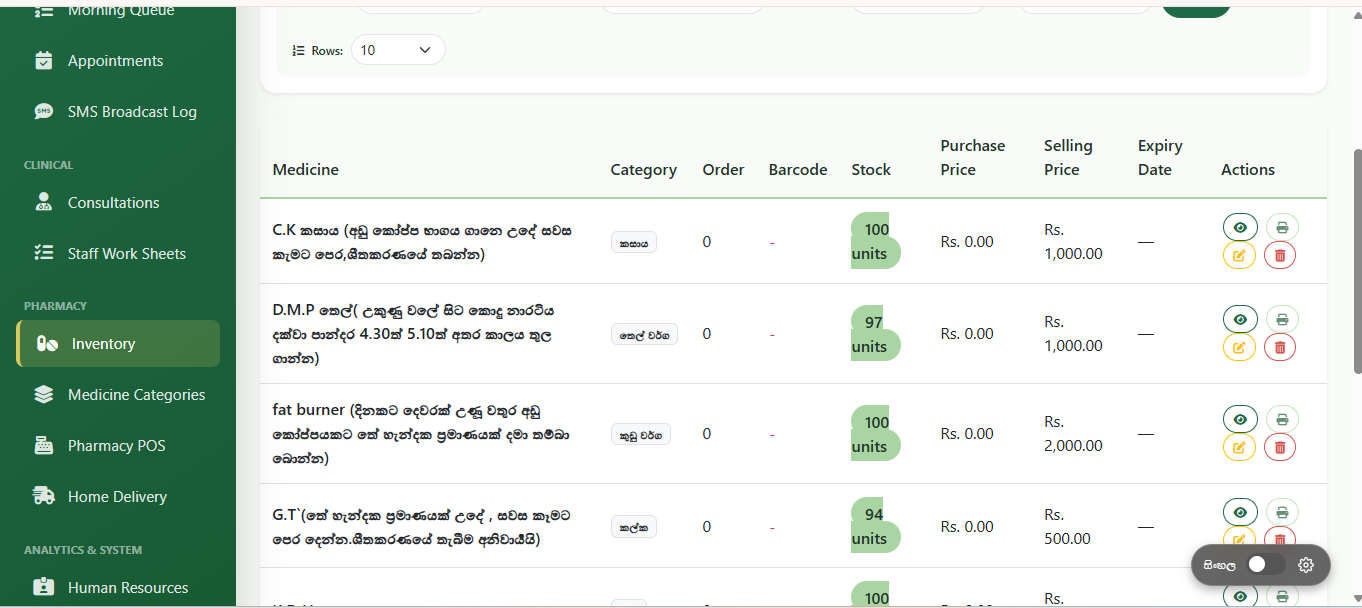View details of G.T medicine row
The image size is (1362, 608).
click(1240, 512)
